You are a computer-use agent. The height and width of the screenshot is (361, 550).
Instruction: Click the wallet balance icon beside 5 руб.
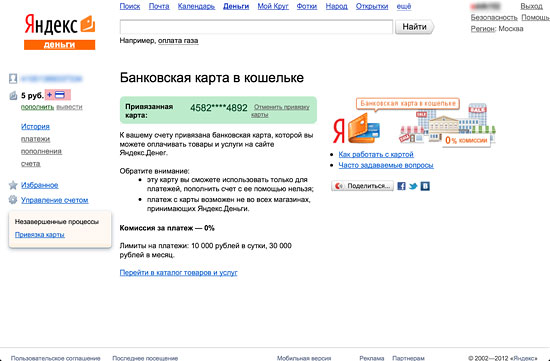(x=13, y=95)
